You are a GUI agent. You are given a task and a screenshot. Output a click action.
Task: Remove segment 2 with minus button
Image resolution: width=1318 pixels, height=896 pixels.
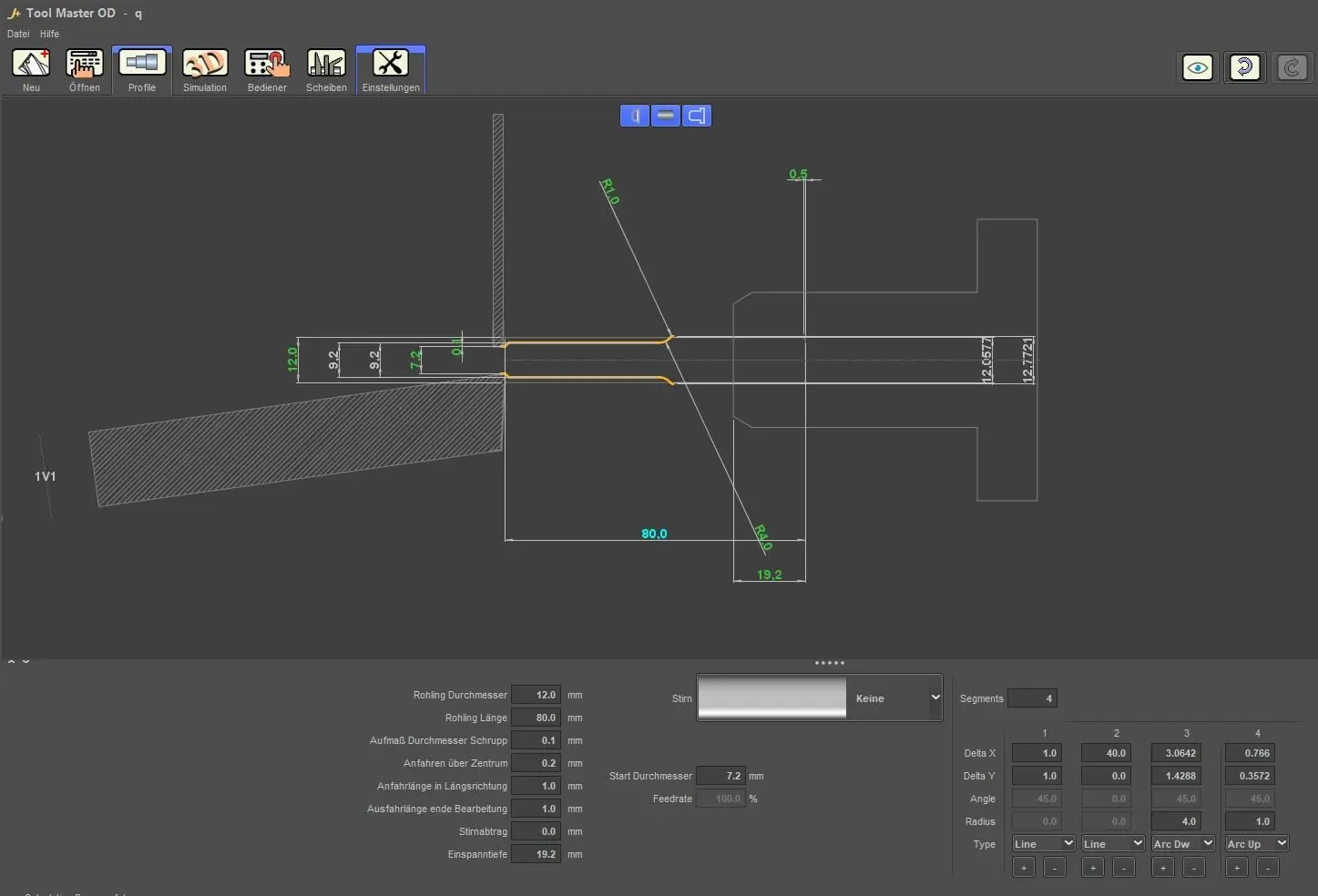point(1124,868)
